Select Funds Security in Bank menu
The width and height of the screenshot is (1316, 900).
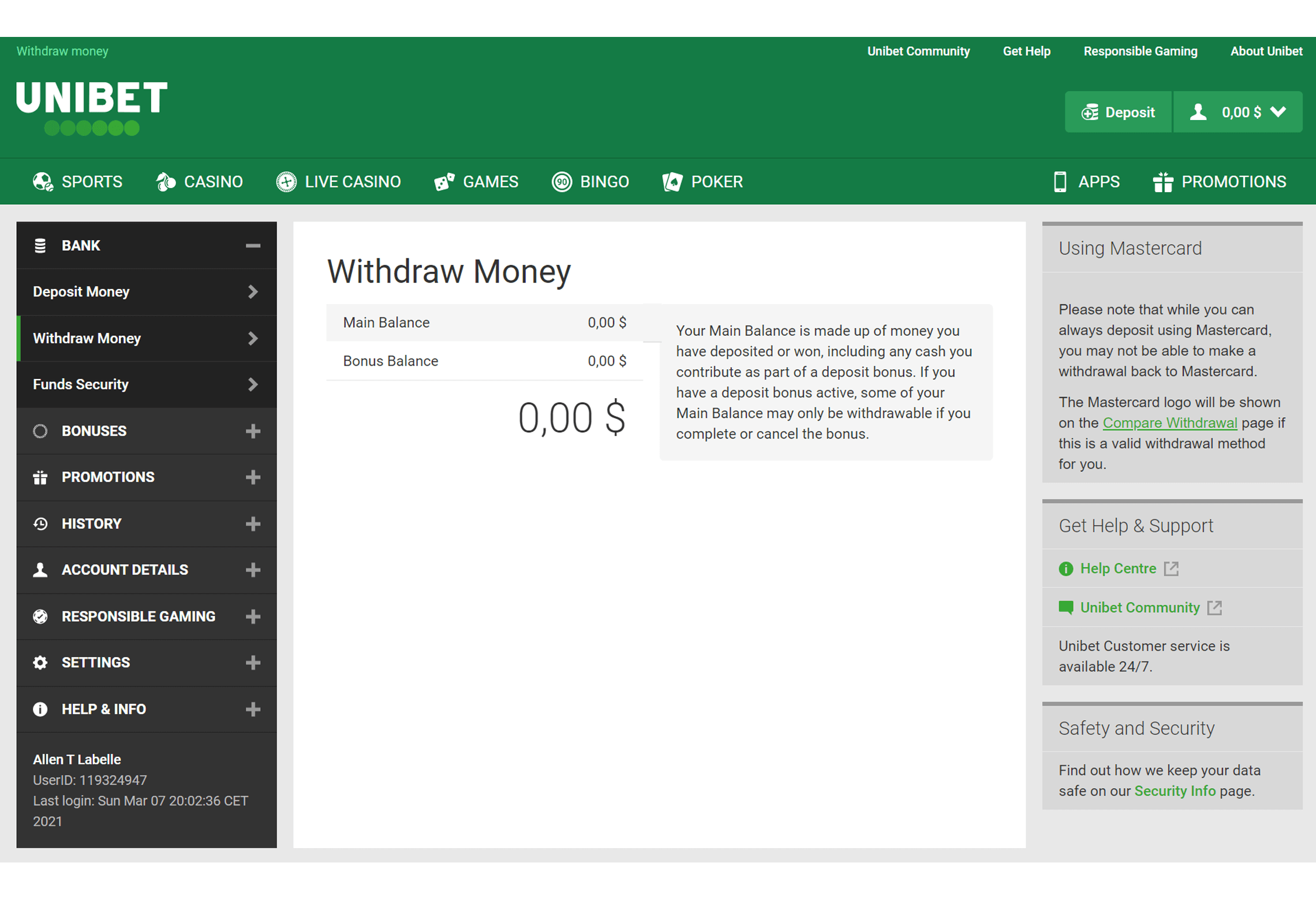[147, 384]
